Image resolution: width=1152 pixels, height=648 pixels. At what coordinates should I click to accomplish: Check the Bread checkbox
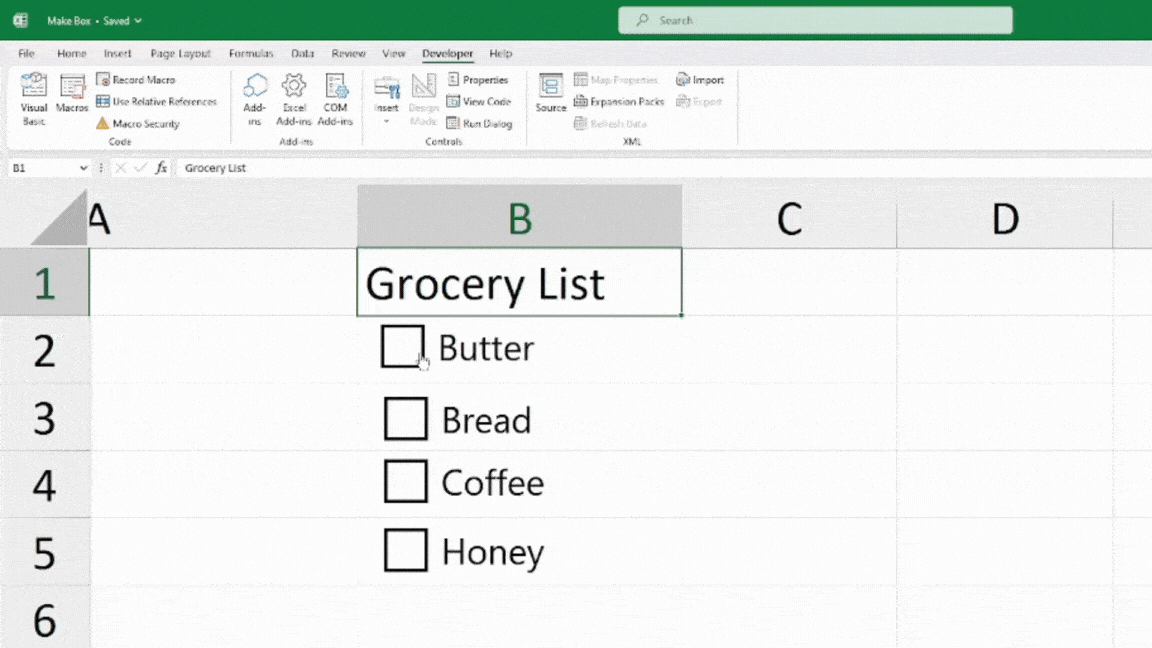405,419
